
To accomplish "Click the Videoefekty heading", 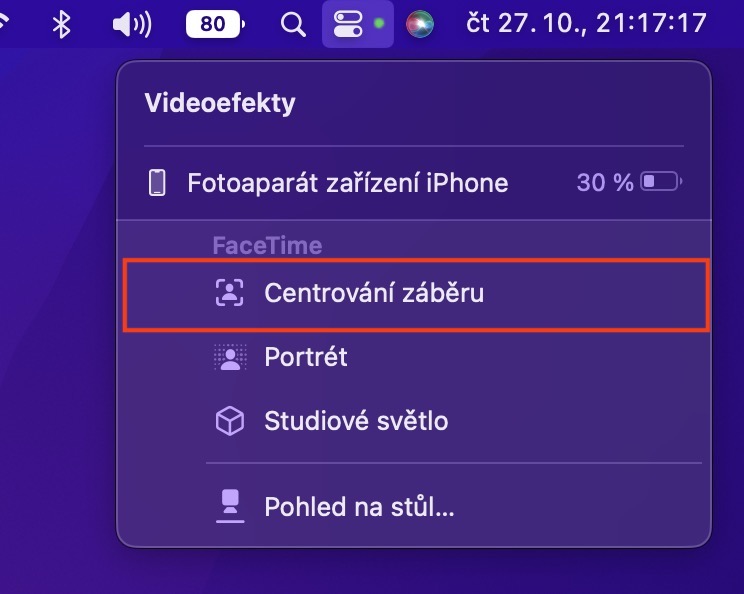I will [x=220, y=103].
